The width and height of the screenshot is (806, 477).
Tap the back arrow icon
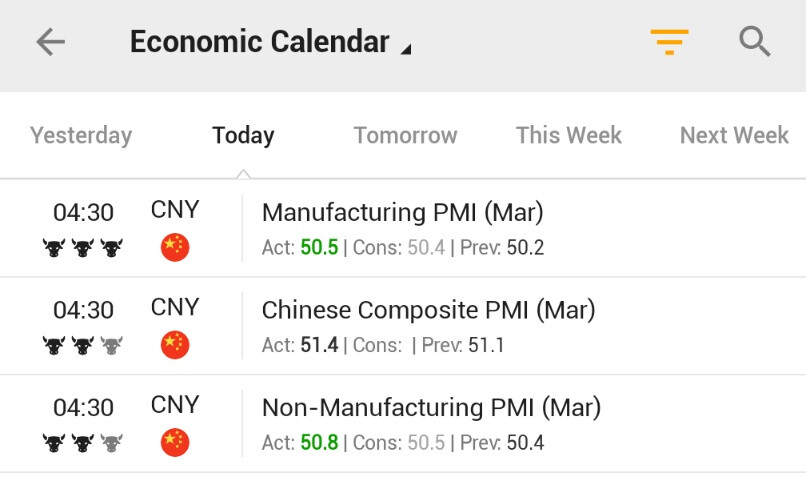pos(50,42)
